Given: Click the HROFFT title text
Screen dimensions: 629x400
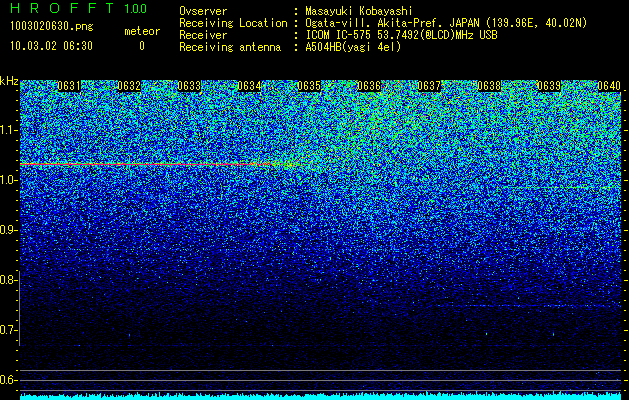Looking at the screenshot, I should coord(62,8).
